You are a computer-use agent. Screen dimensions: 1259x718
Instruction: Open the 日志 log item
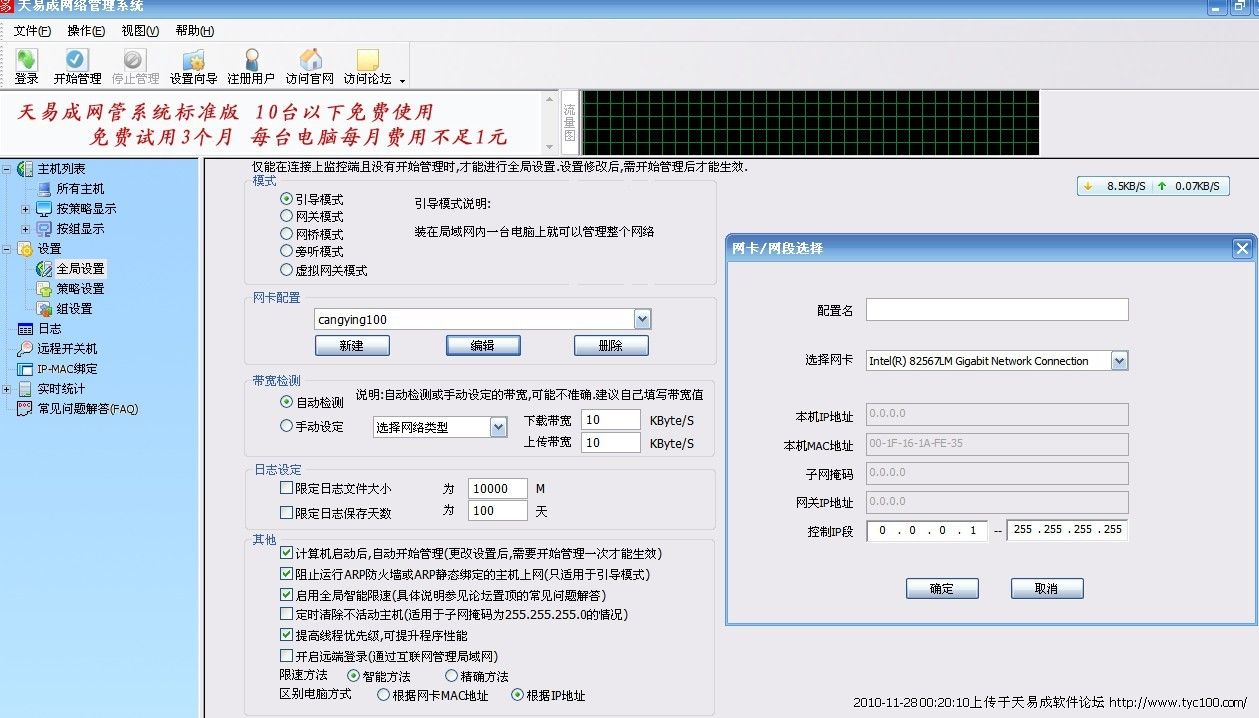(49, 329)
